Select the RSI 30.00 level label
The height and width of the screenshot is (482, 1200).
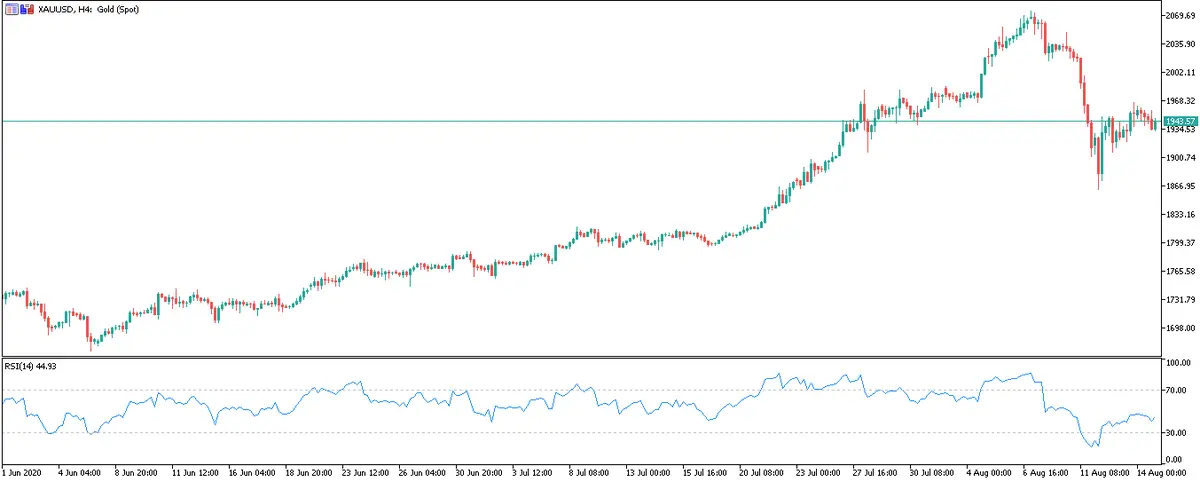1176,433
